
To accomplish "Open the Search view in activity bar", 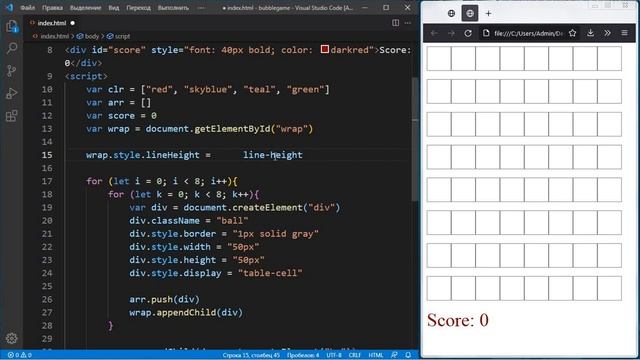I will [x=12, y=48].
